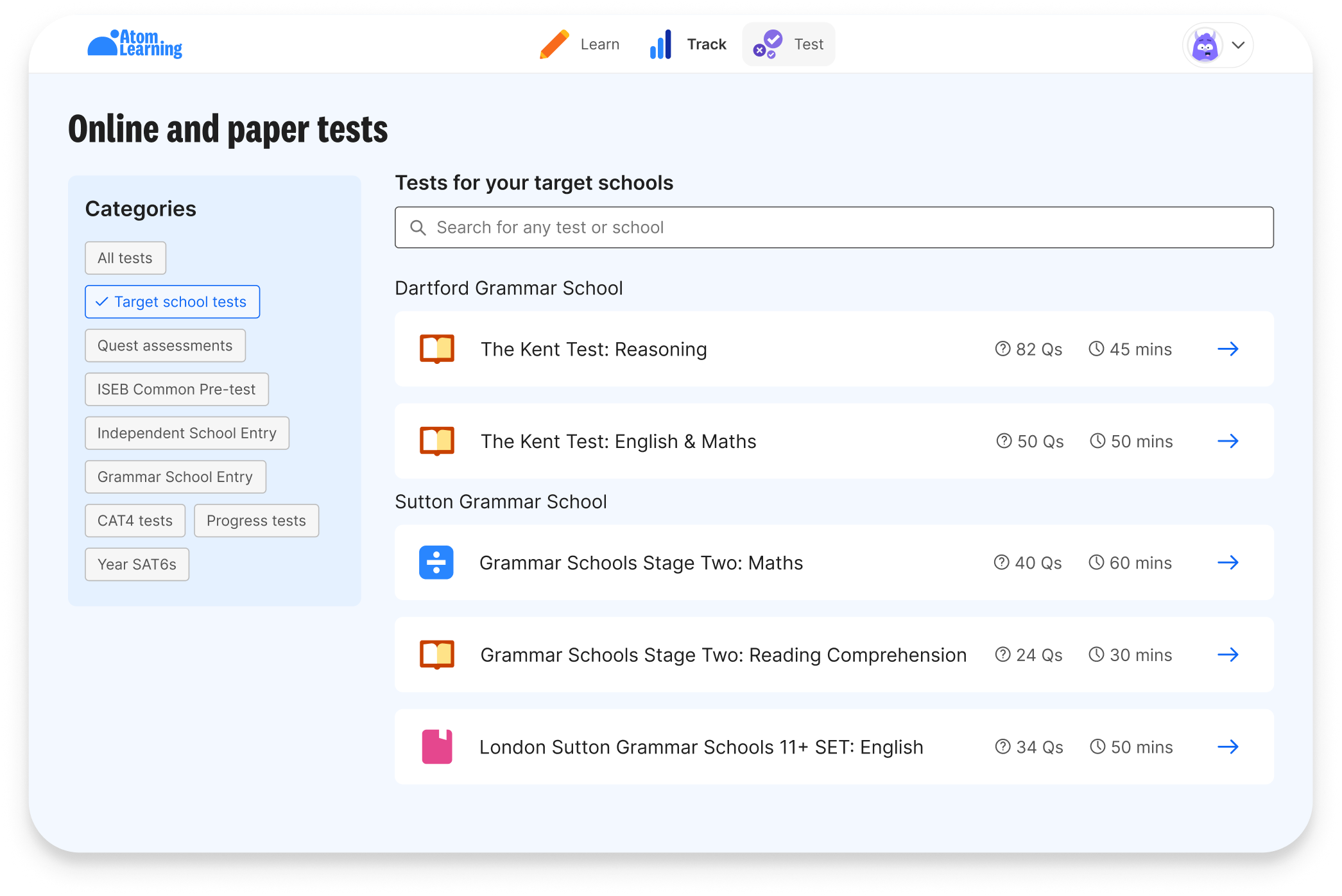
Task: Click arrow next to Reading Comprehension test
Action: click(x=1227, y=655)
